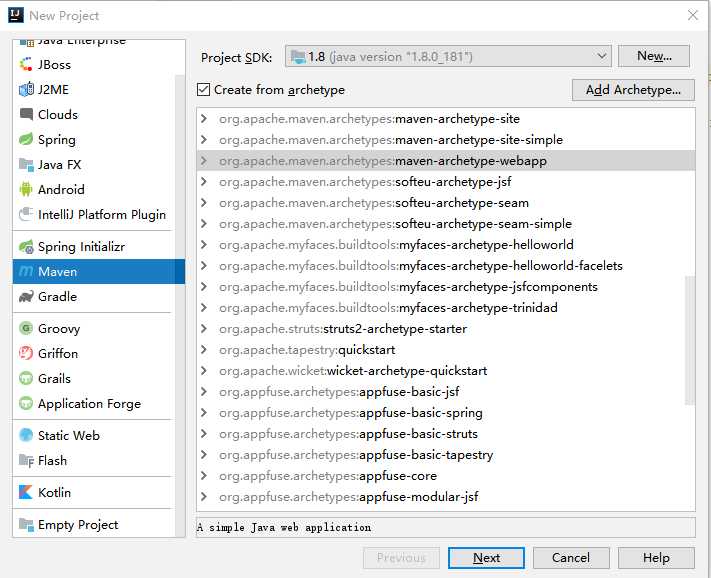
Task: Select appfuse-basic-struts archetype
Action: [445, 434]
